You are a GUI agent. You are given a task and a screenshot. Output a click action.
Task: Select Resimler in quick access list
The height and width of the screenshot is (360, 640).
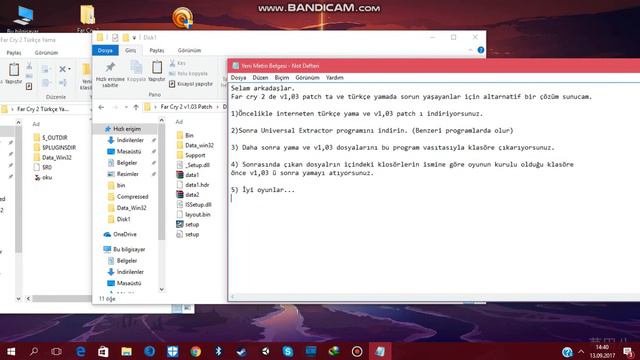[127, 174]
